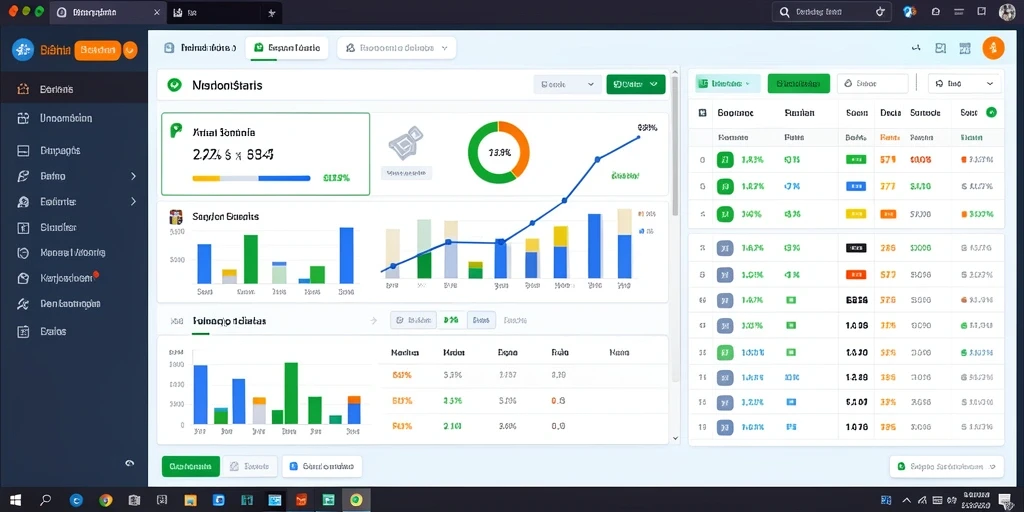Expand the first sidebar item with a chevron
The width and height of the screenshot is (1024, 512).
[x=78, y=176]
